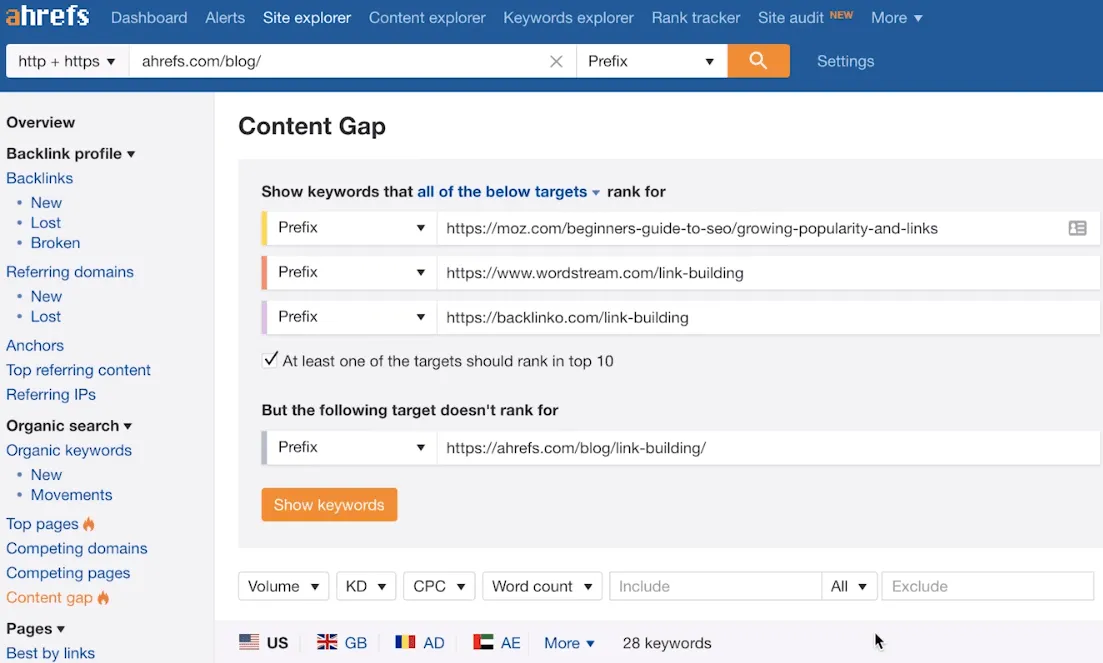
Task: Open More countries dropdown
Action: [569, 643]
